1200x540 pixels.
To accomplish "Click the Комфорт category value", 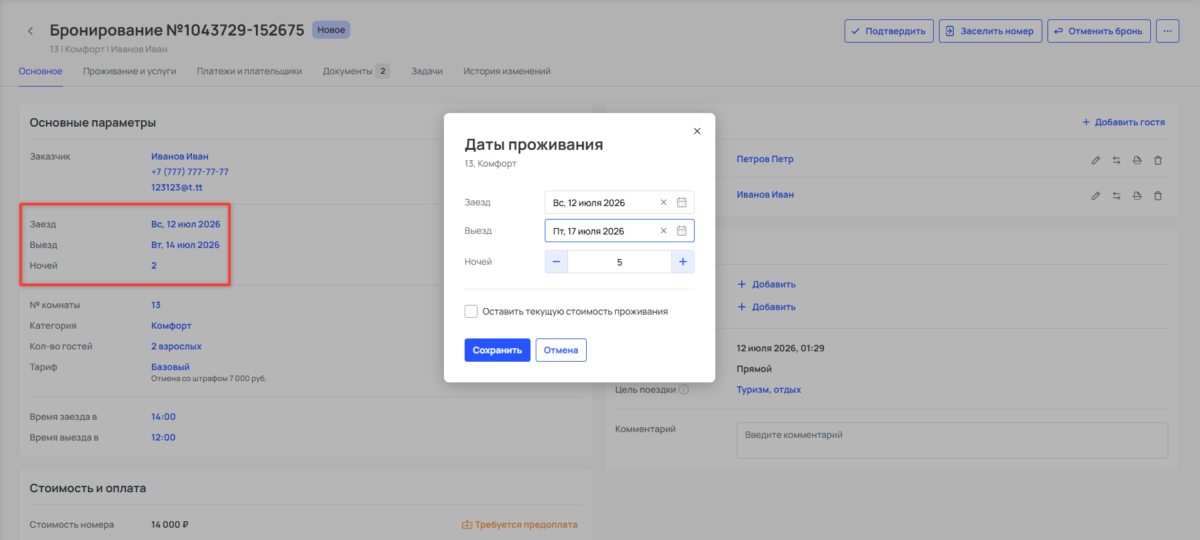I will click(171, 326).
